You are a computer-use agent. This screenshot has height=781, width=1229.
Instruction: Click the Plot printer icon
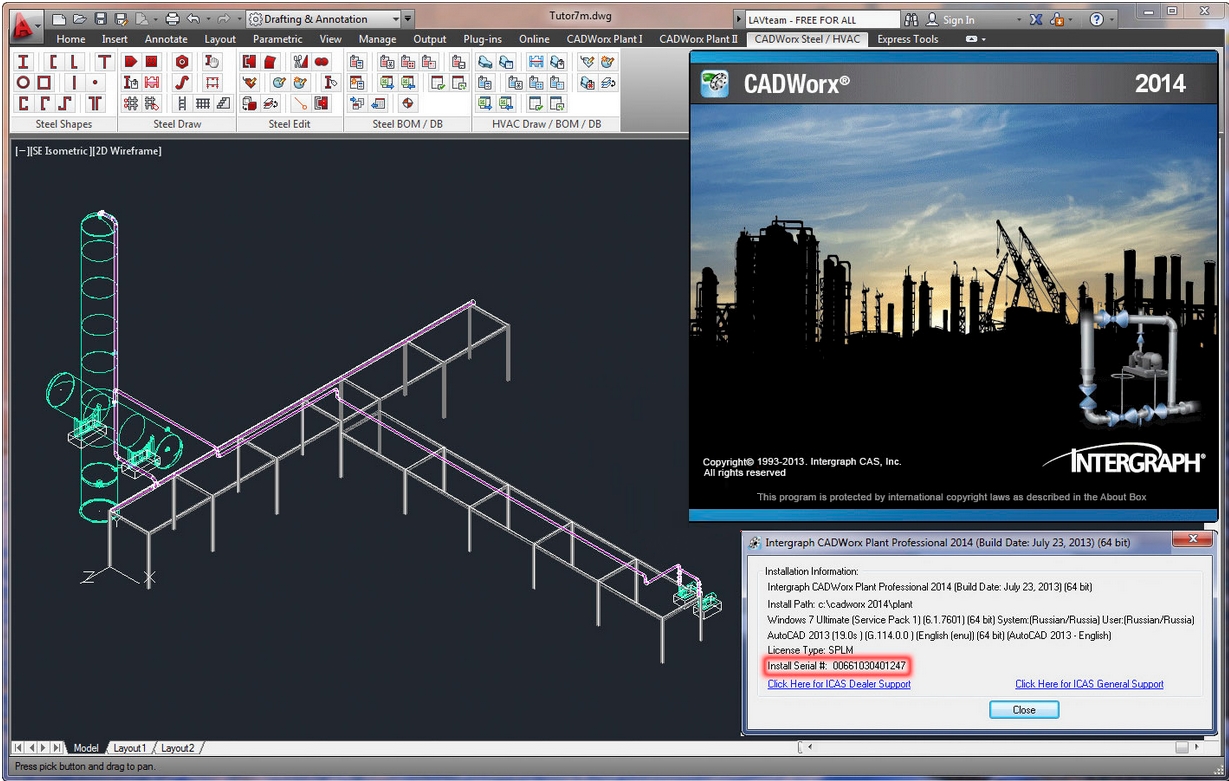(x=172, y=19)
